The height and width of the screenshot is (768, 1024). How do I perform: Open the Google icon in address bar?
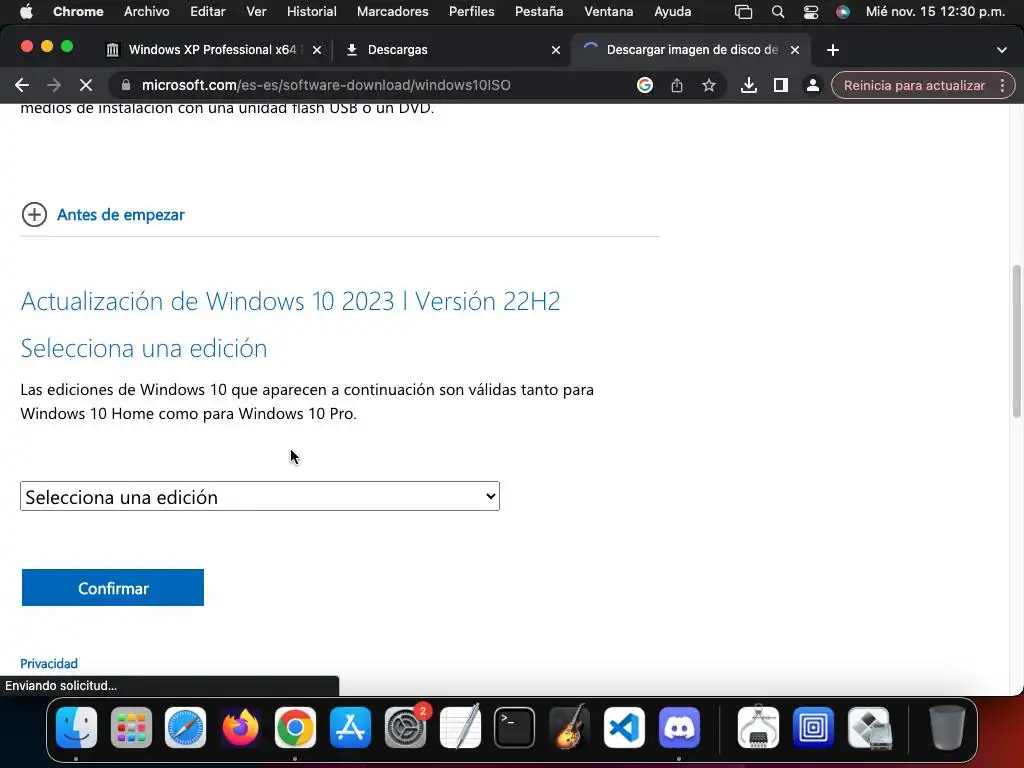645,86
